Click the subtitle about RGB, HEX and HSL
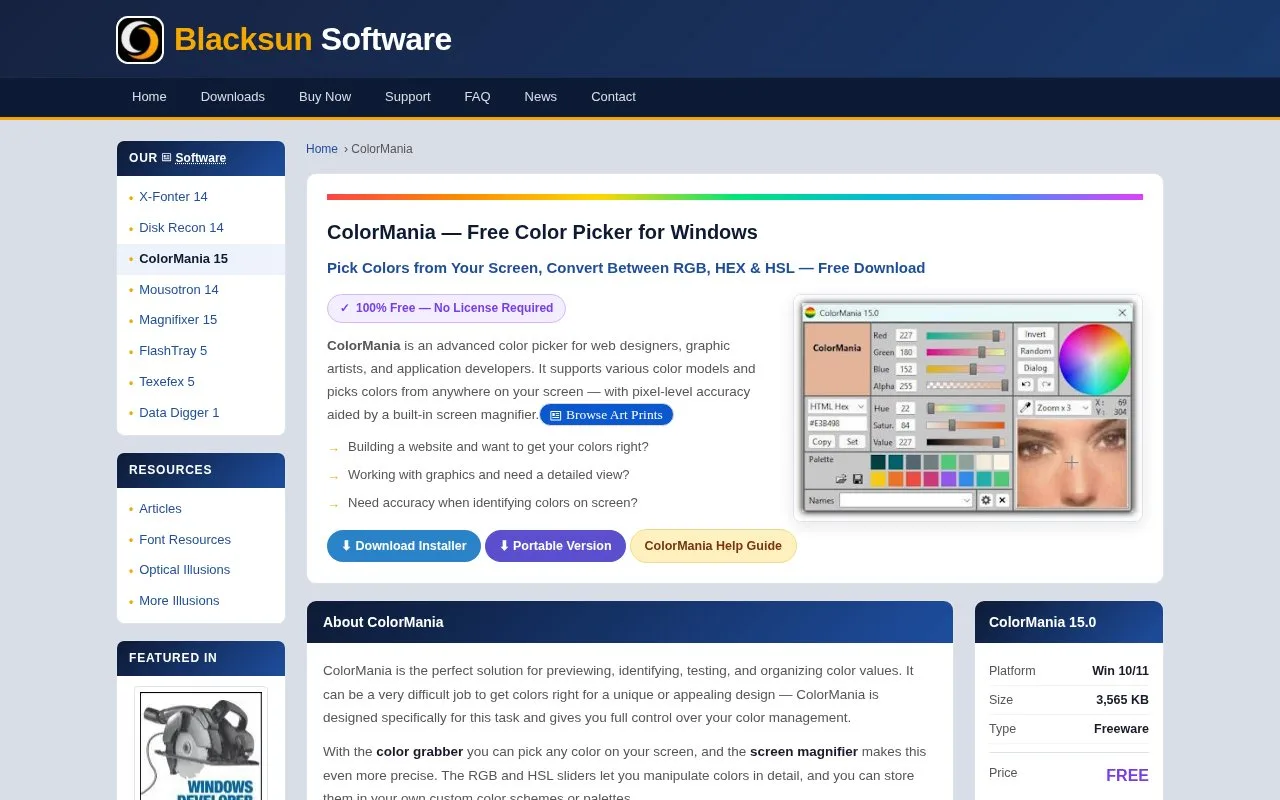 click(626, 268)
